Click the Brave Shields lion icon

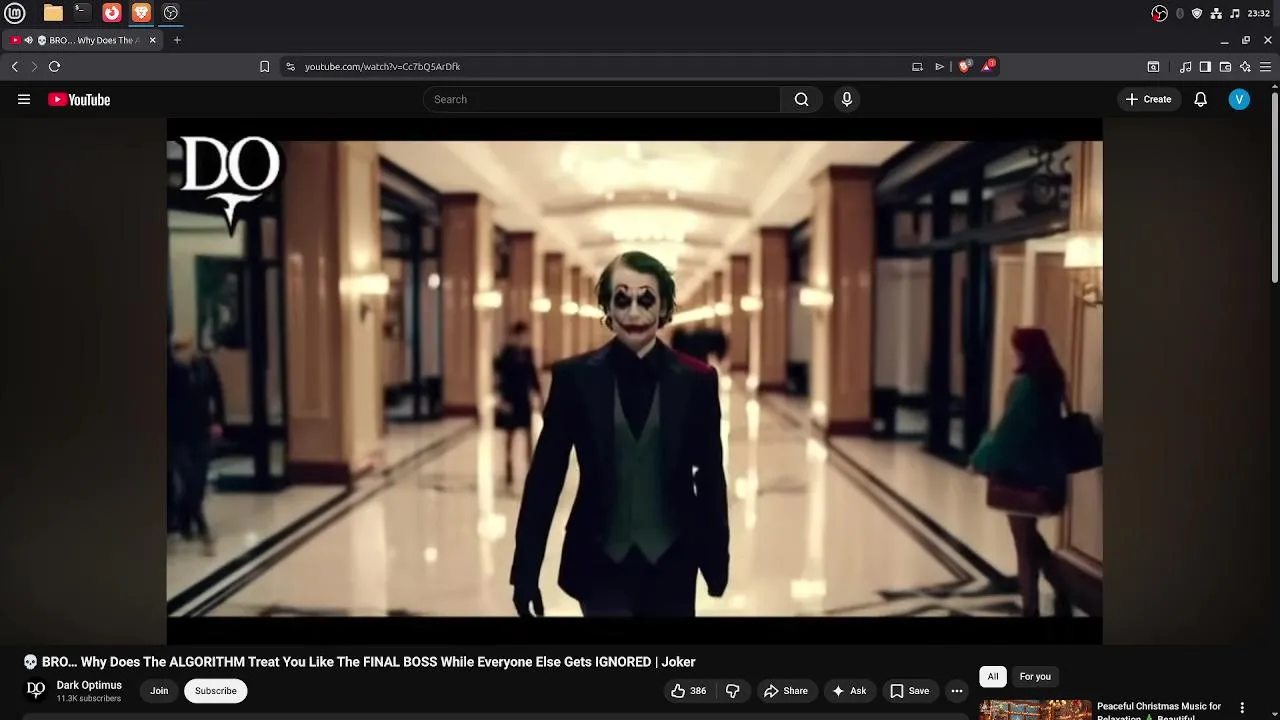pos(964,66)
